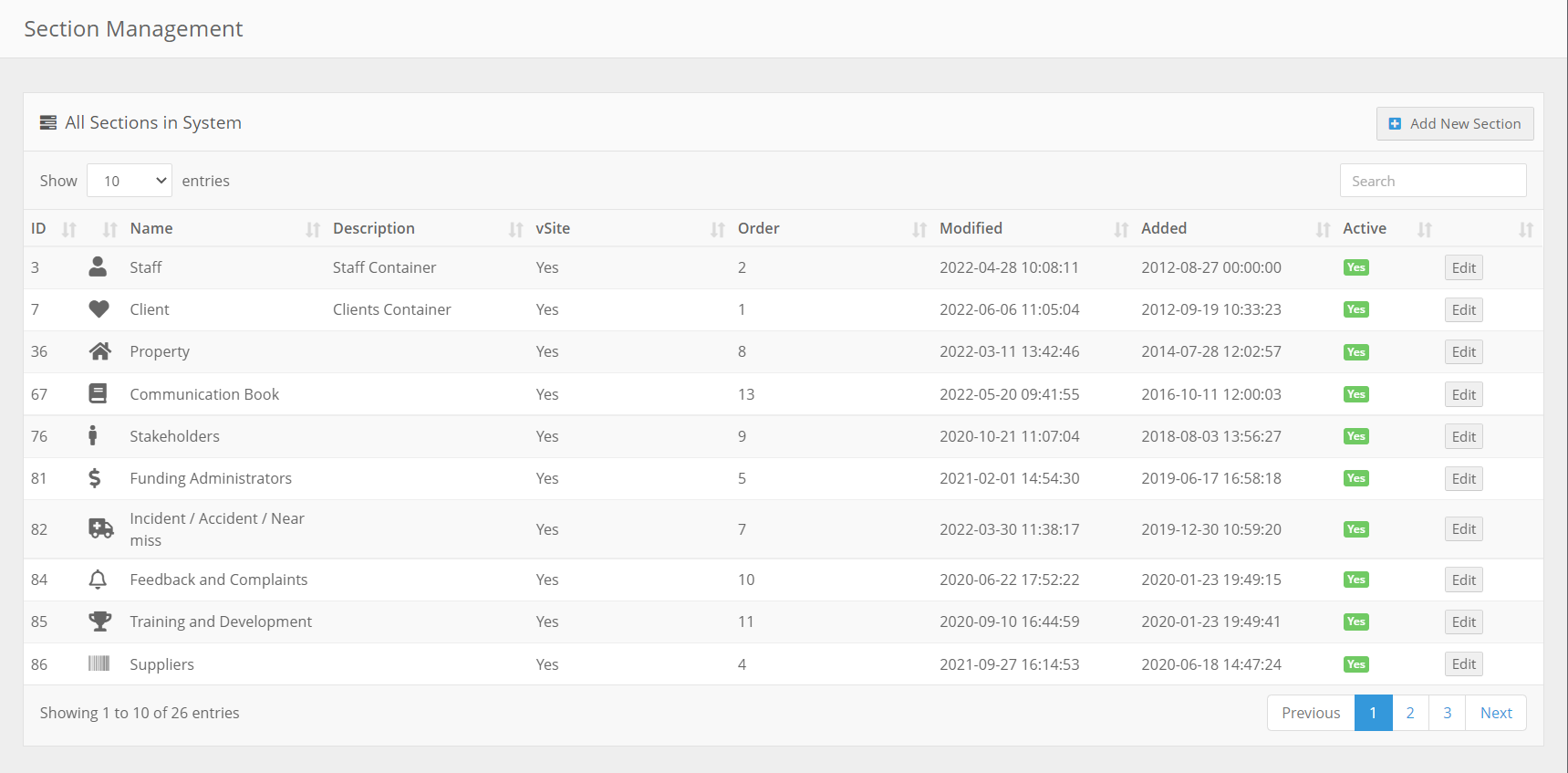Click the Suppliers row barcode icon

click(99, 663)
